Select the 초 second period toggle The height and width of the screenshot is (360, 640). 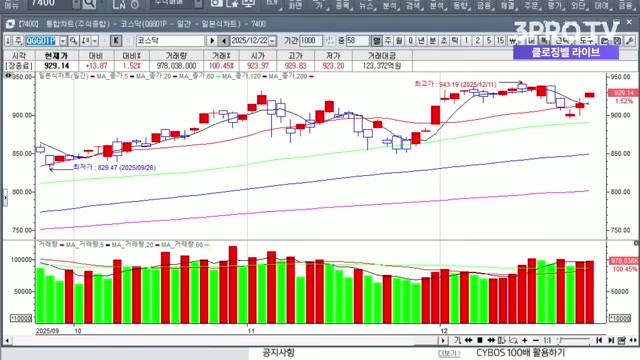pyautogui.click(x=444, y=41)
